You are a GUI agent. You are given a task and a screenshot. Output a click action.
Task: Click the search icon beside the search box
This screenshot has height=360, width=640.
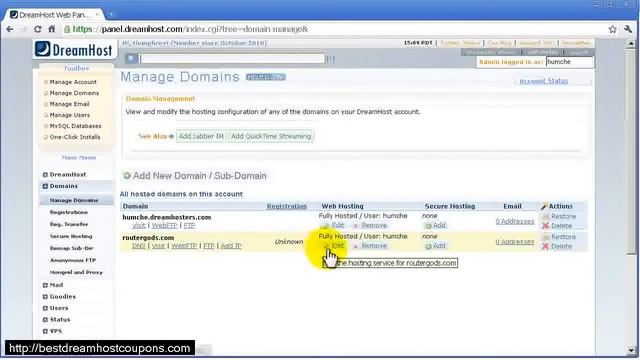(x=131, y=59)
